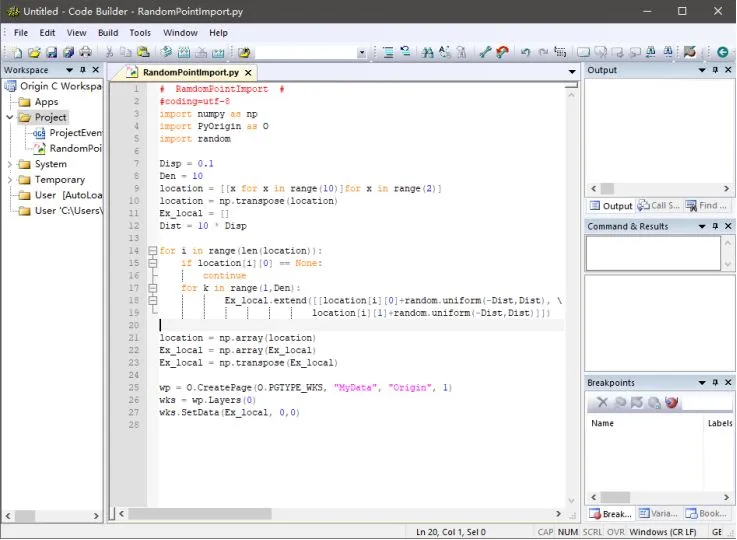Click the Output panel horizontal scrollbar thumb

point(607,188)
